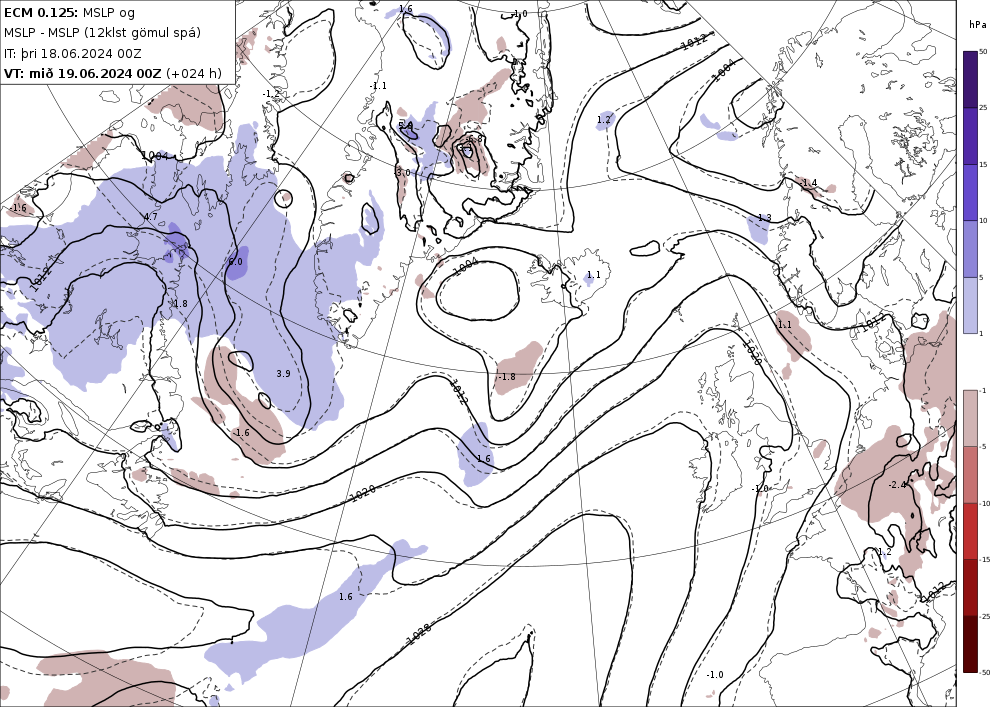Click the map value label '5.4'
Screen dimensions: 1000x707
(406, 125)
